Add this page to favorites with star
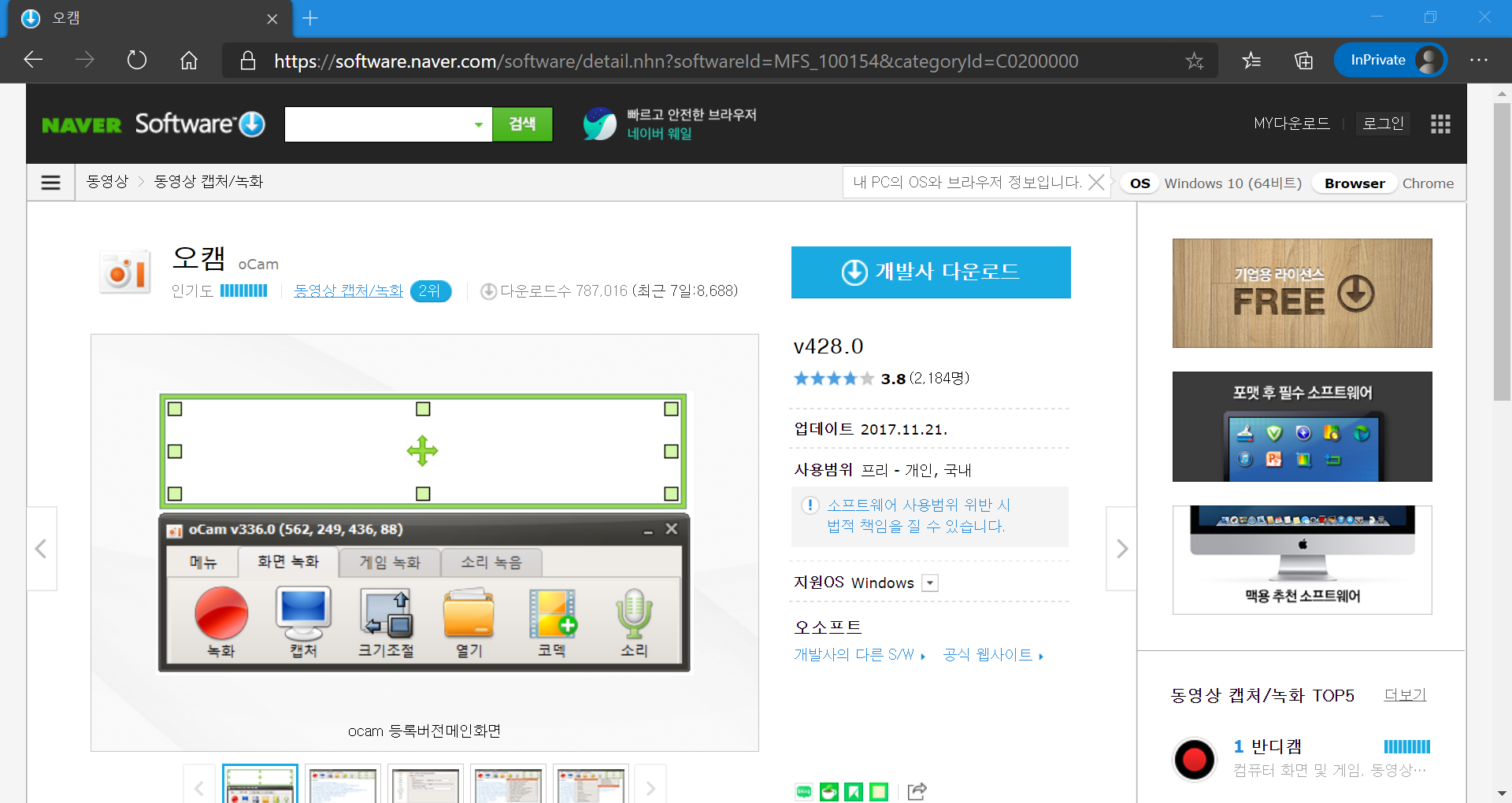 (1195, 61)
